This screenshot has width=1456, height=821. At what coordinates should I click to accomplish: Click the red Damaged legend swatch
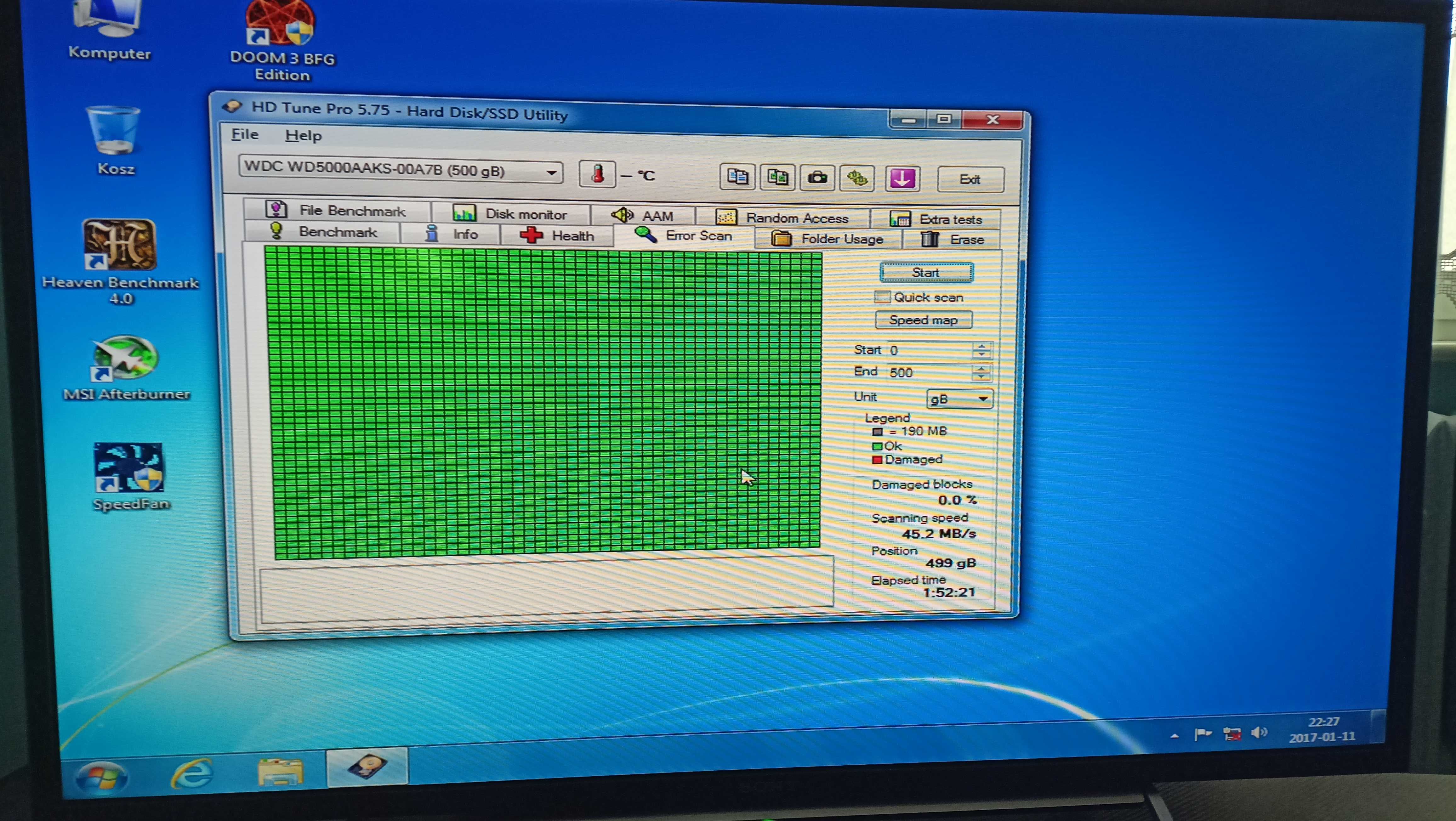tap(877, 460)
